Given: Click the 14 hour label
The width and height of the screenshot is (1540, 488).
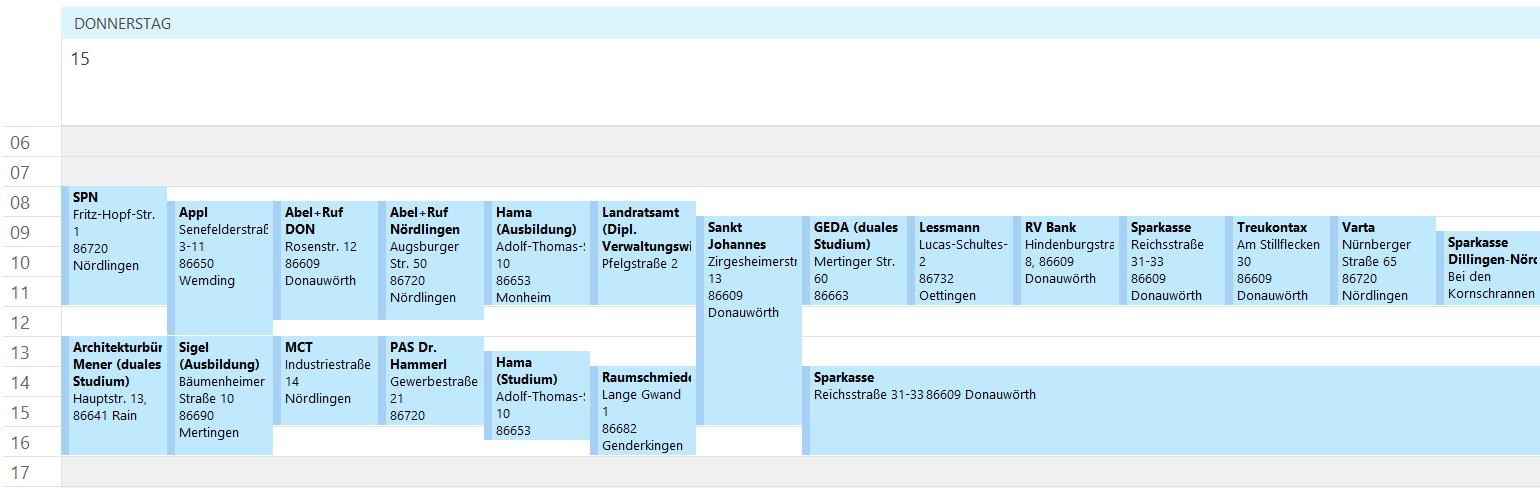Looking at the screenshot, I should (20, 383).
